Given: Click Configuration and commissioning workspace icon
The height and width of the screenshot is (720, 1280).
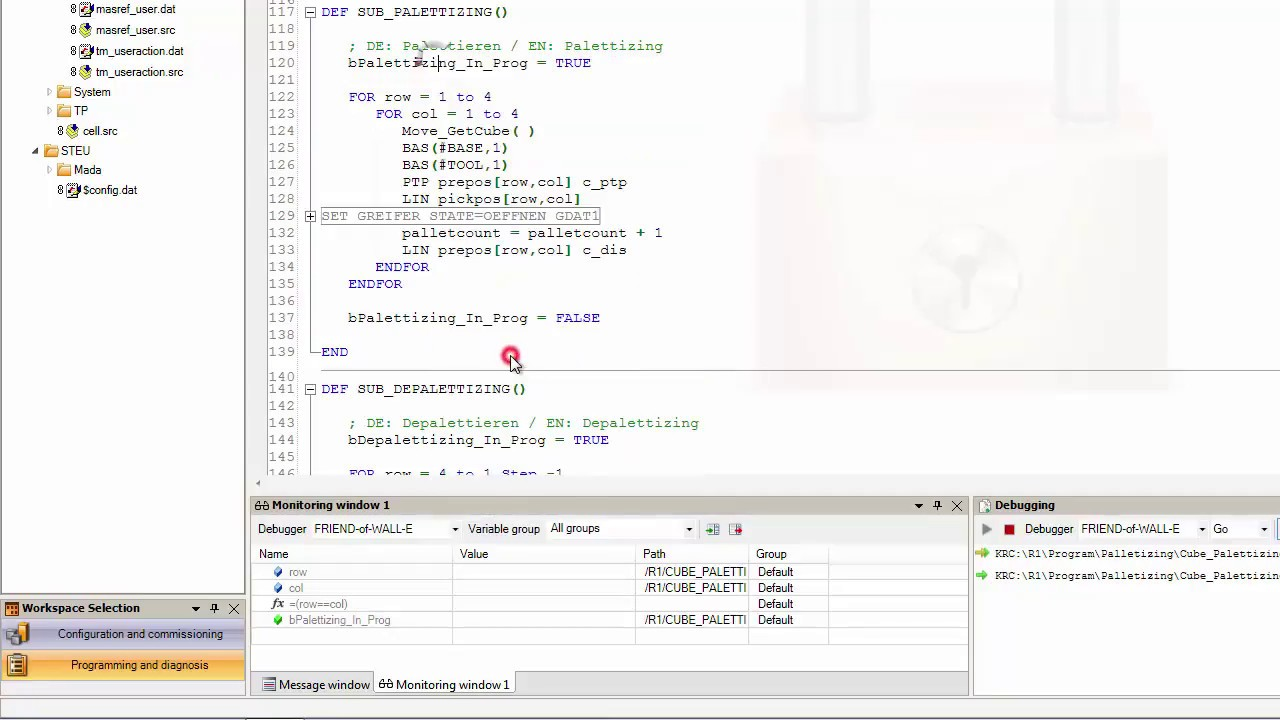Looking at the screenshot, I should tap(17, 634).
